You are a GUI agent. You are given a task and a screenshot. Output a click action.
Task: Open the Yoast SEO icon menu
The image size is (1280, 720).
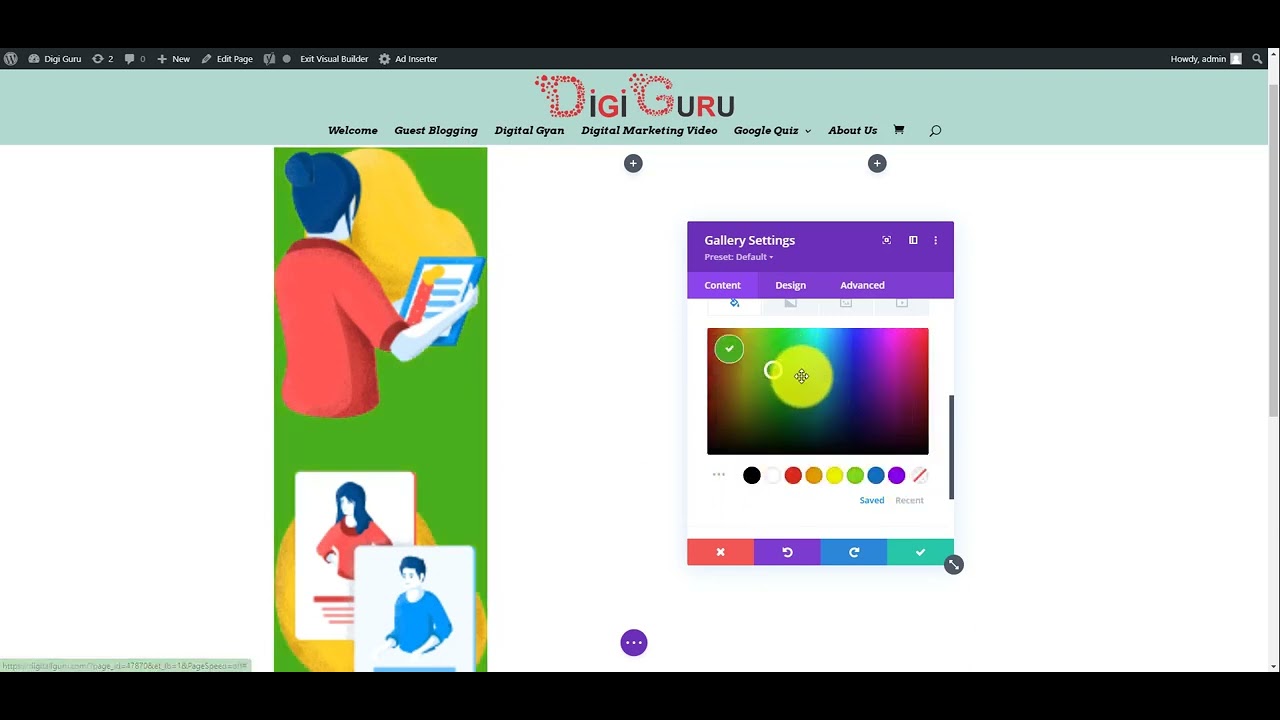tap(269, 59)
